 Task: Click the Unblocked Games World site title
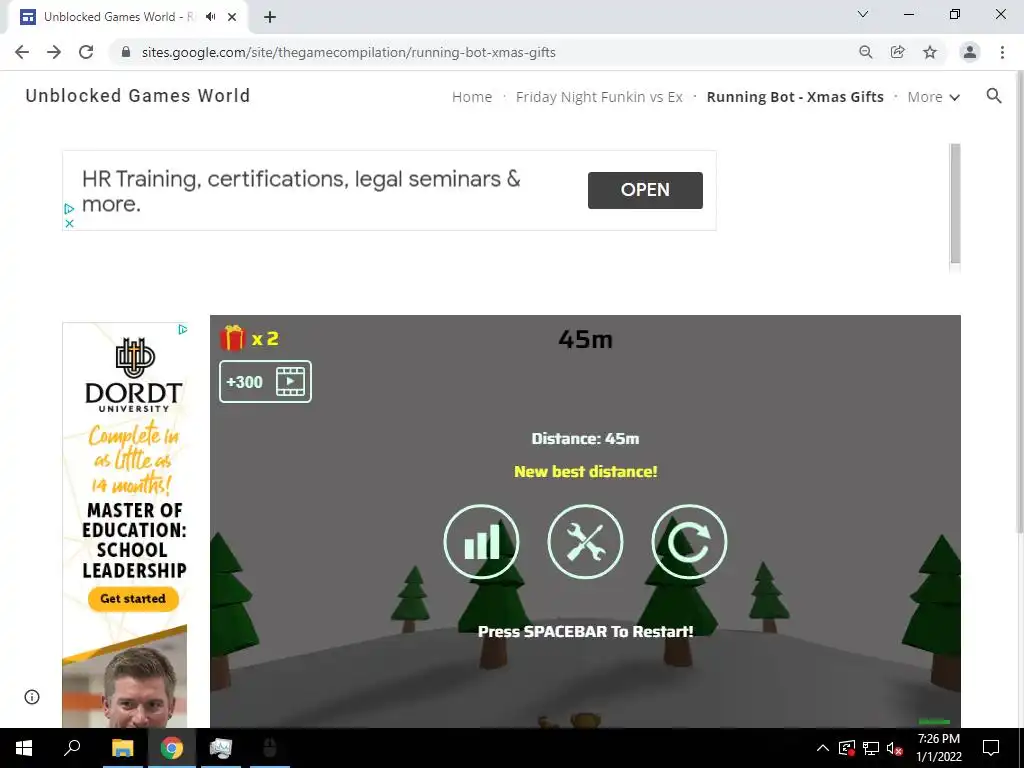click(138, 96)
